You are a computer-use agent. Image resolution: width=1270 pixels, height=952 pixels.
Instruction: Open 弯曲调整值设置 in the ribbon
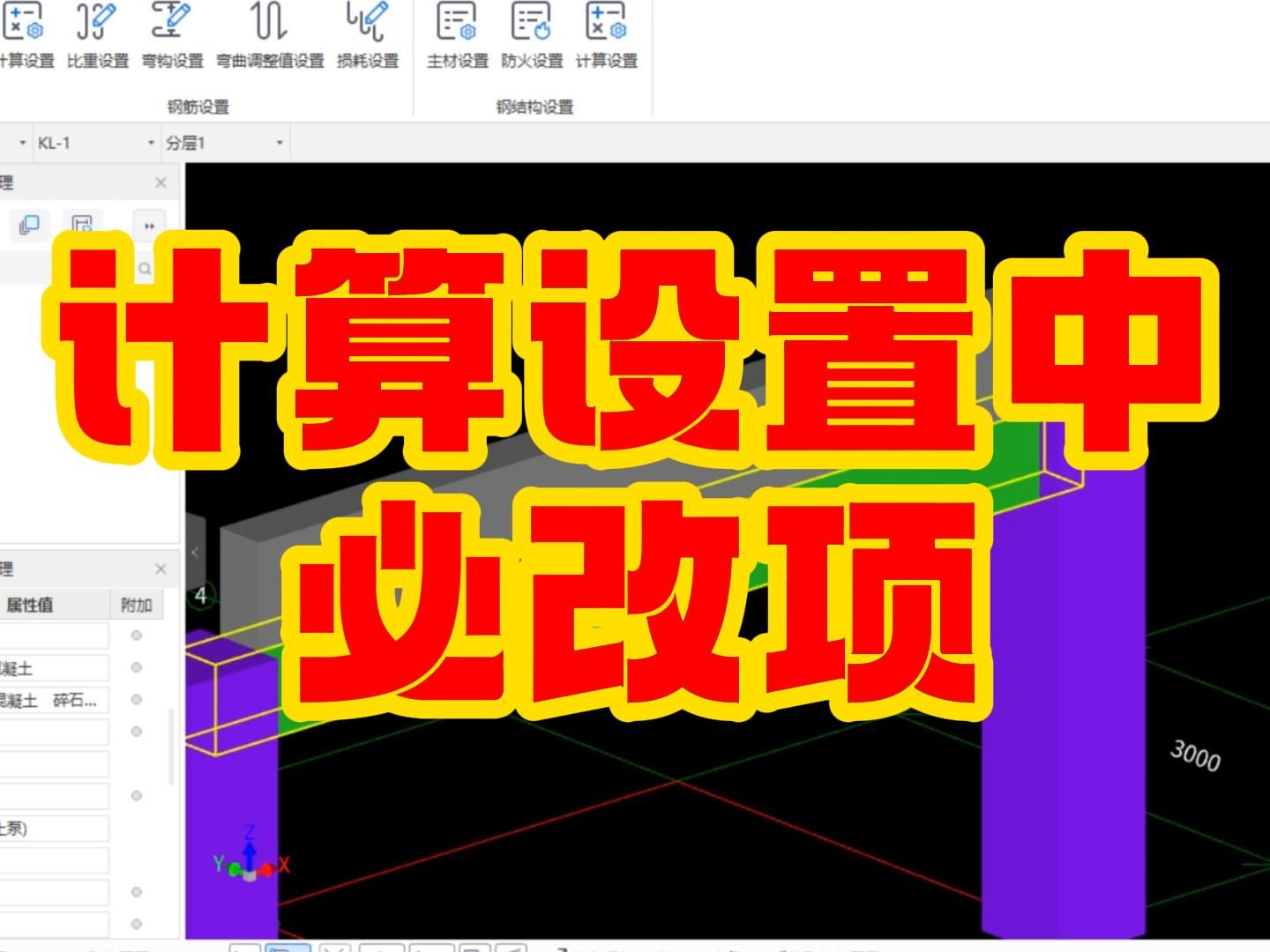point(270,35)
